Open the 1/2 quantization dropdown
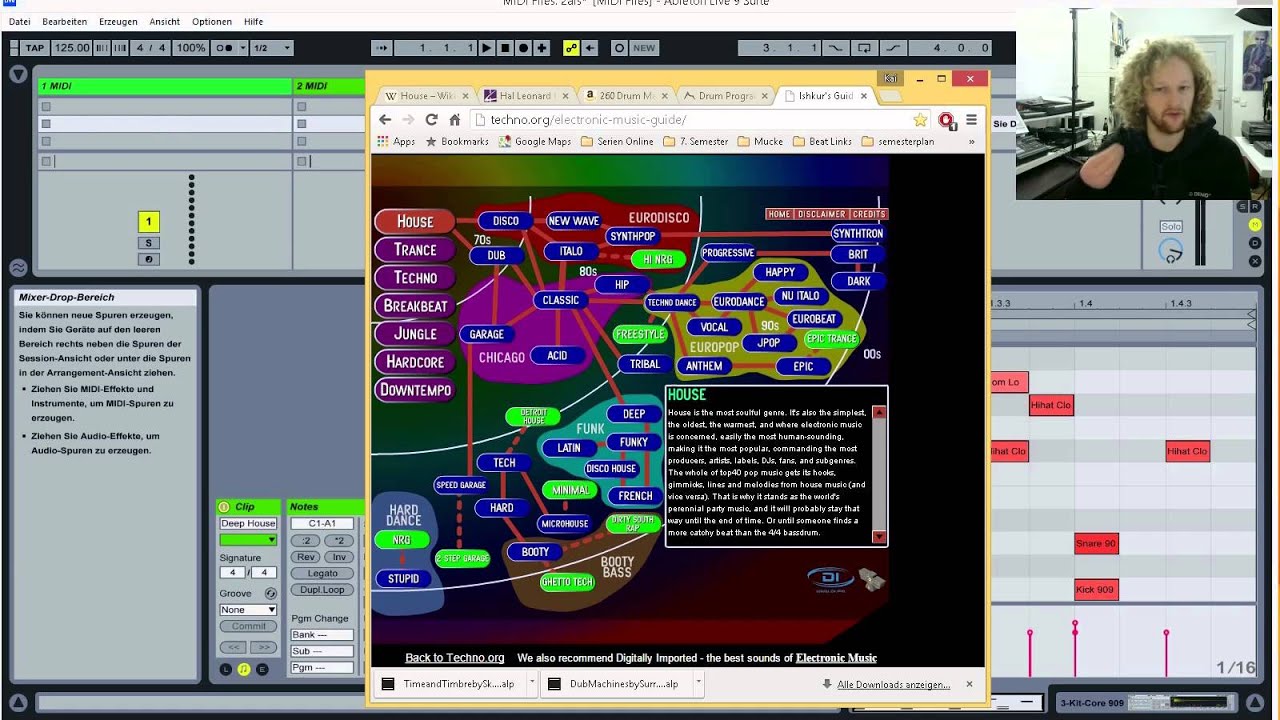Viewport: 1280px width, 720px height. (x=272, y=48)
